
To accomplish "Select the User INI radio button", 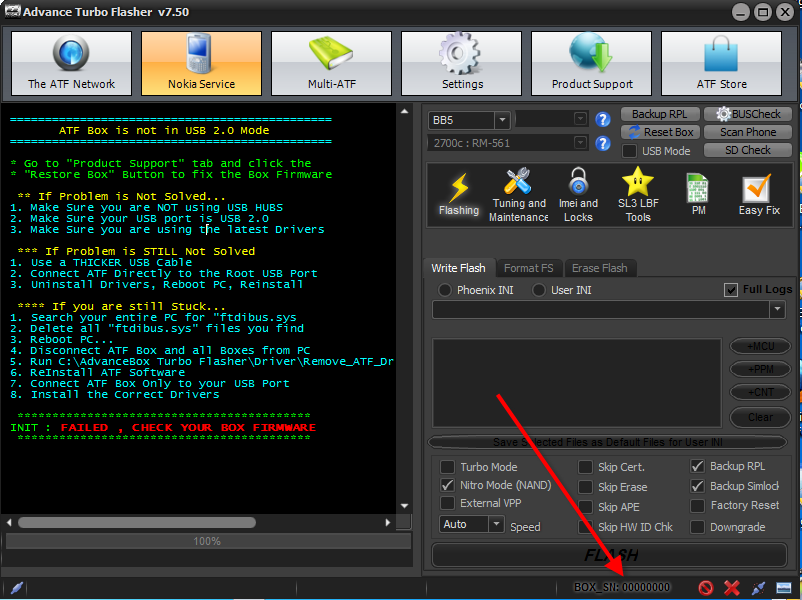I will (539, 290).
